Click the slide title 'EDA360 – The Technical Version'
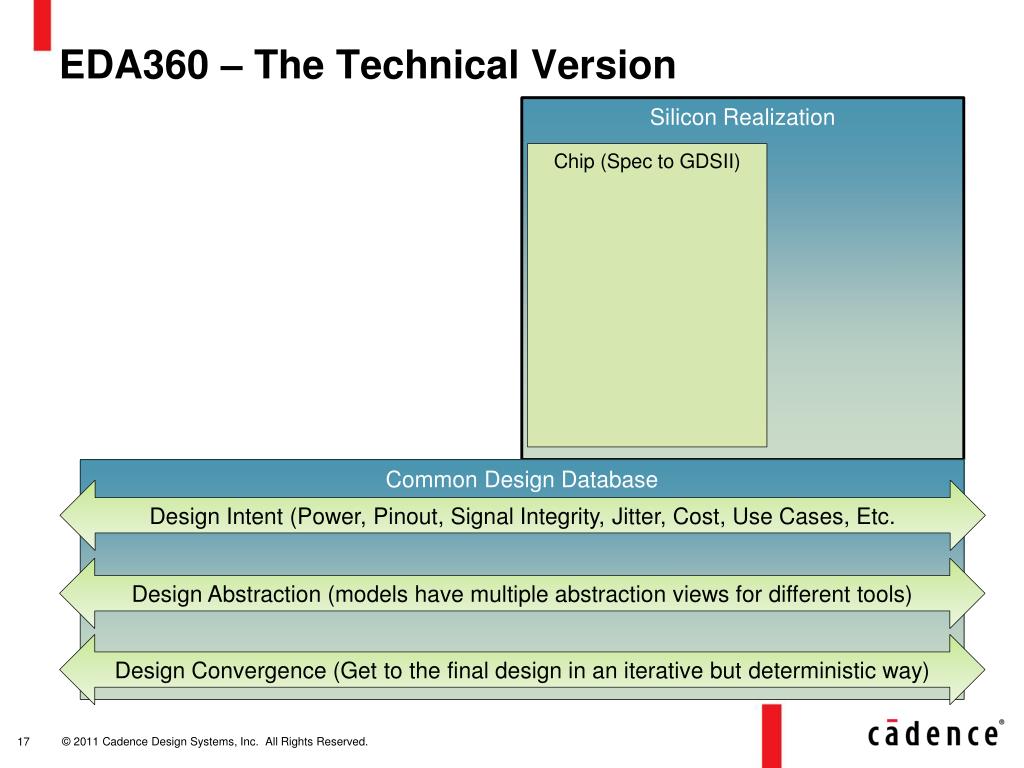1024x768 pixels. click(x=368, y=65)
